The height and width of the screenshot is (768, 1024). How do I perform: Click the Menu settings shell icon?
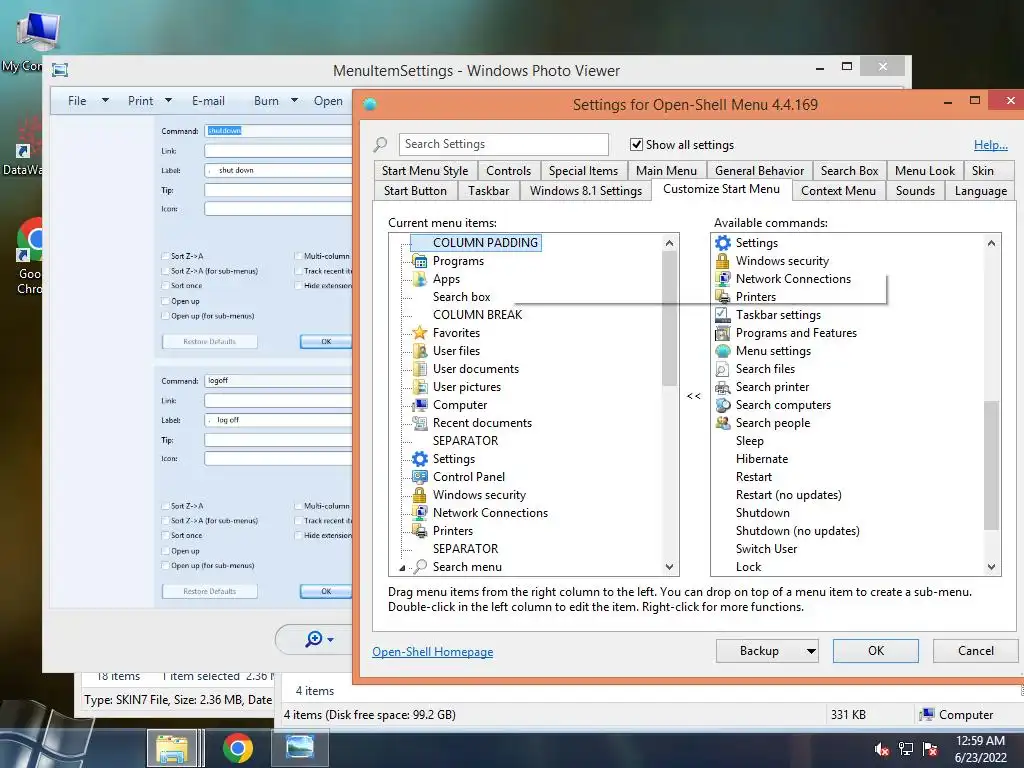coord(722,351)
